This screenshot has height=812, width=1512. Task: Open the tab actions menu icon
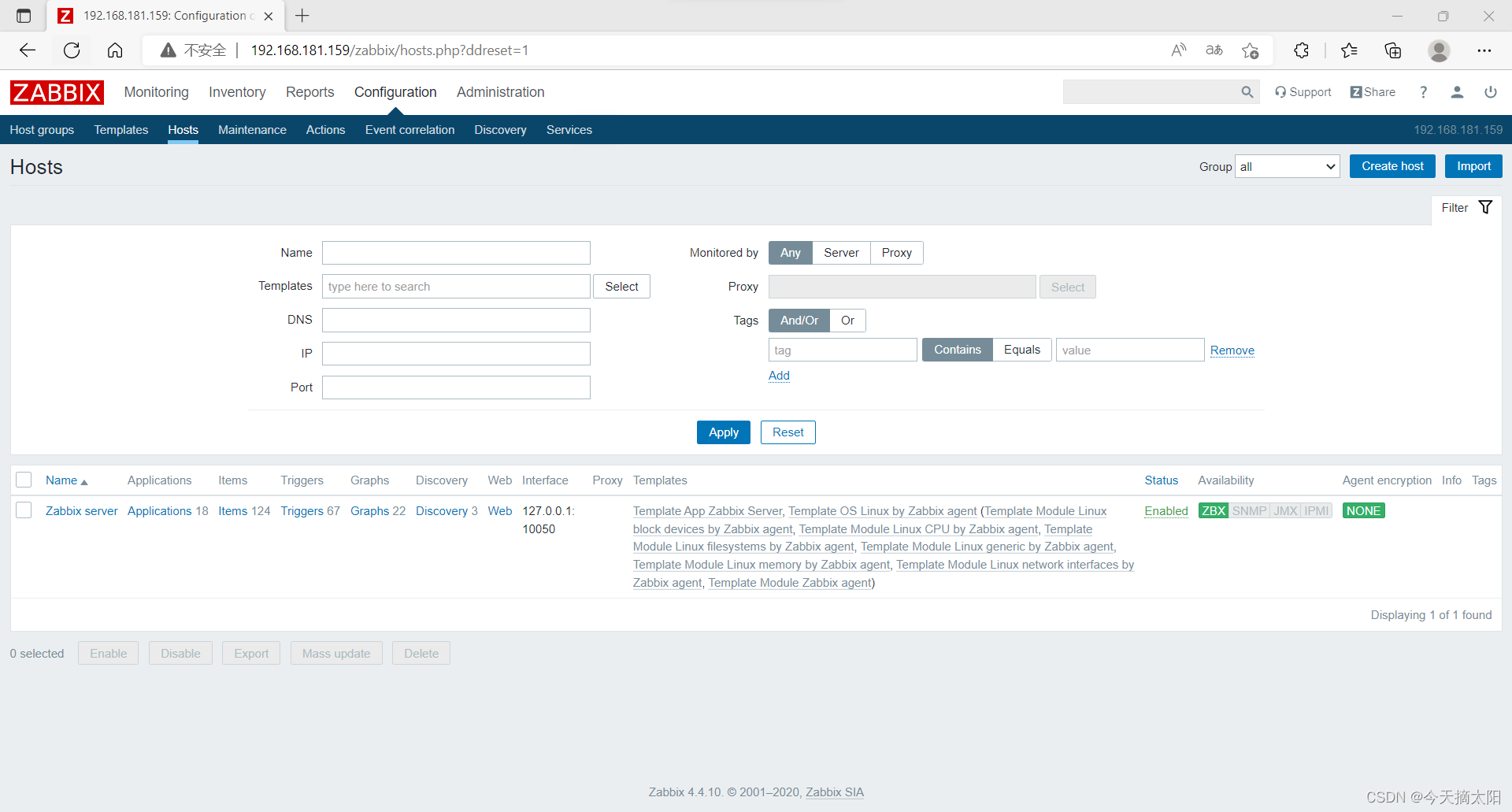(24, 16)
